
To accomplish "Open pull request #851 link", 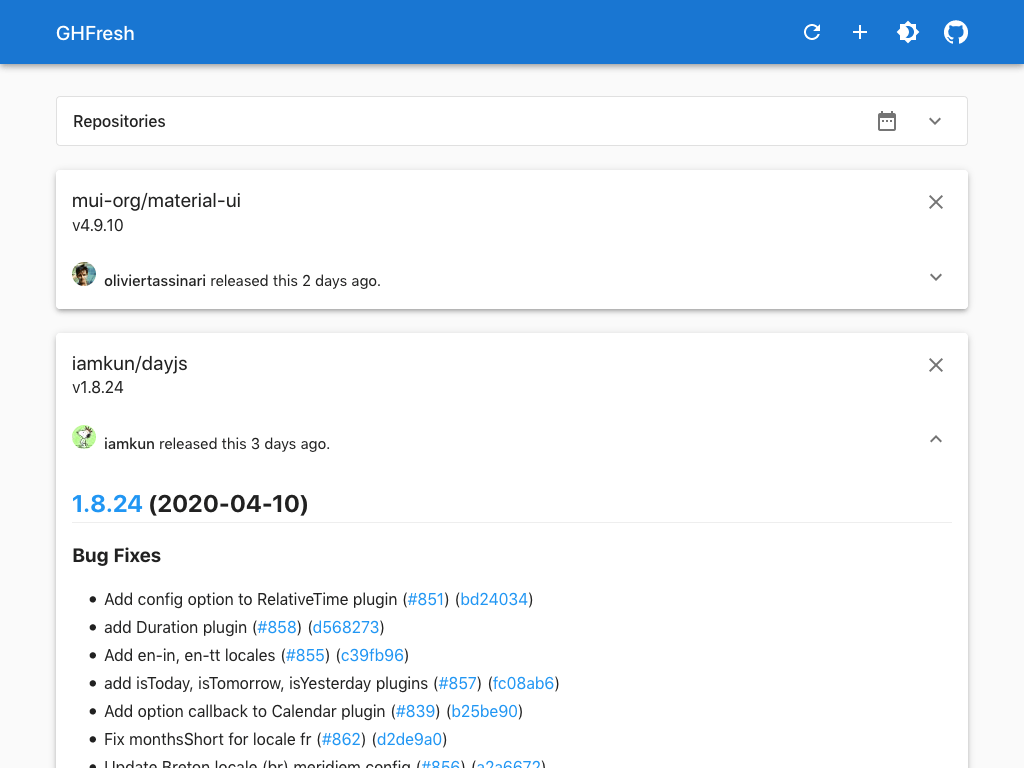I will [x=426, y=600].
